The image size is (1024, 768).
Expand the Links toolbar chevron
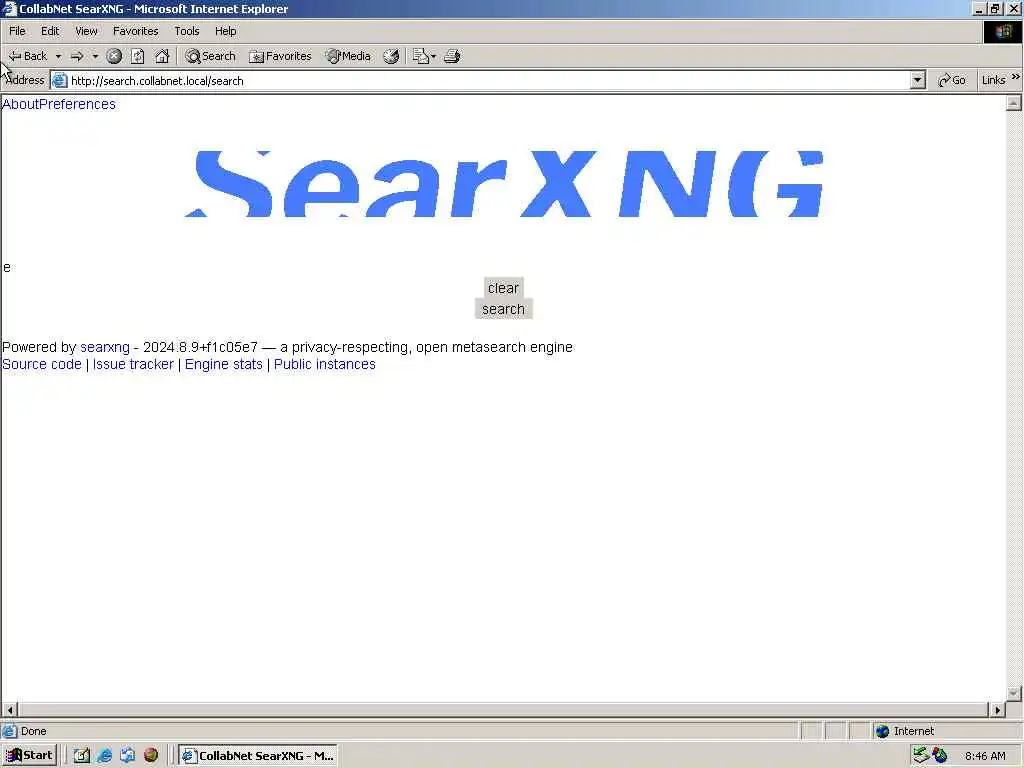(x=1016, y=77)
